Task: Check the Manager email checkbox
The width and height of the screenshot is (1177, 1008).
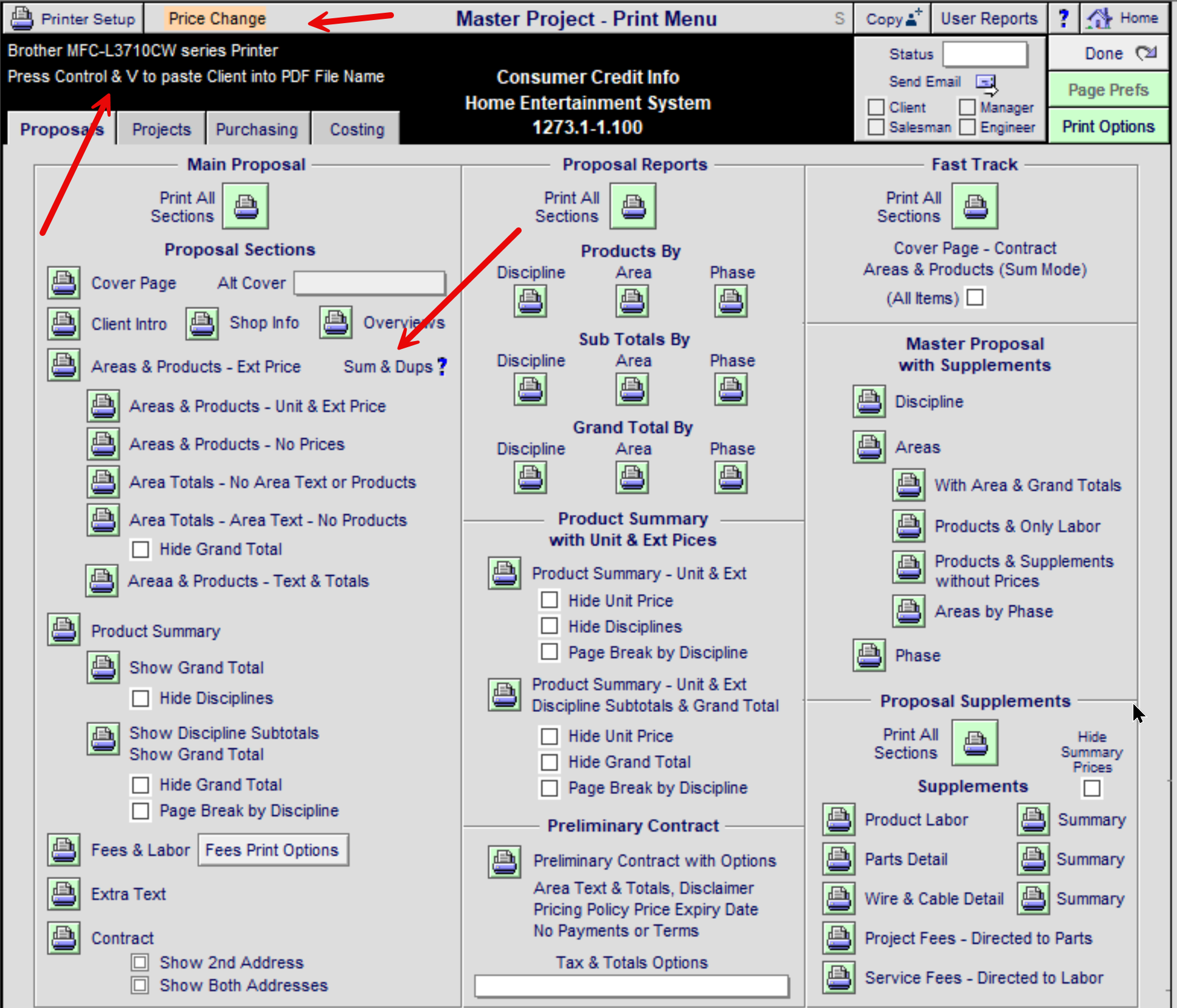Action: (967, 107)
